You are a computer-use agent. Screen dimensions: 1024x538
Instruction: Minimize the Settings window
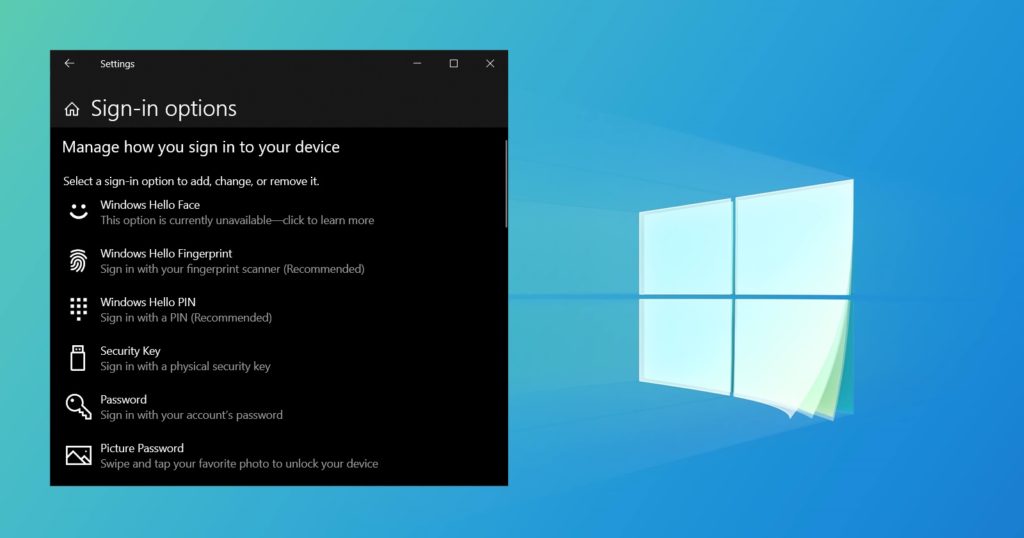pos(417,63)
